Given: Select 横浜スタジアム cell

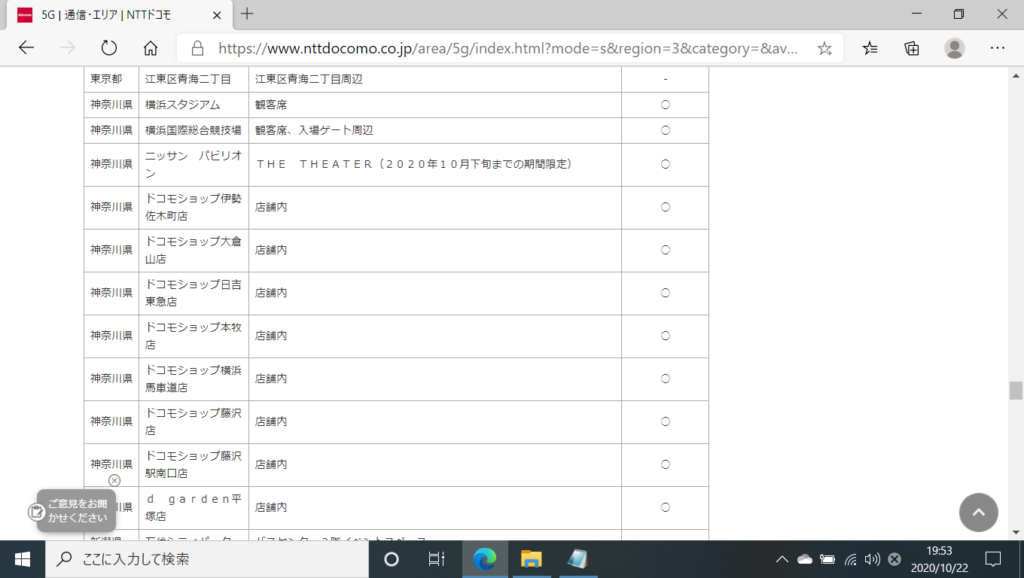Looking at the screenshot, I should [193, 104].
